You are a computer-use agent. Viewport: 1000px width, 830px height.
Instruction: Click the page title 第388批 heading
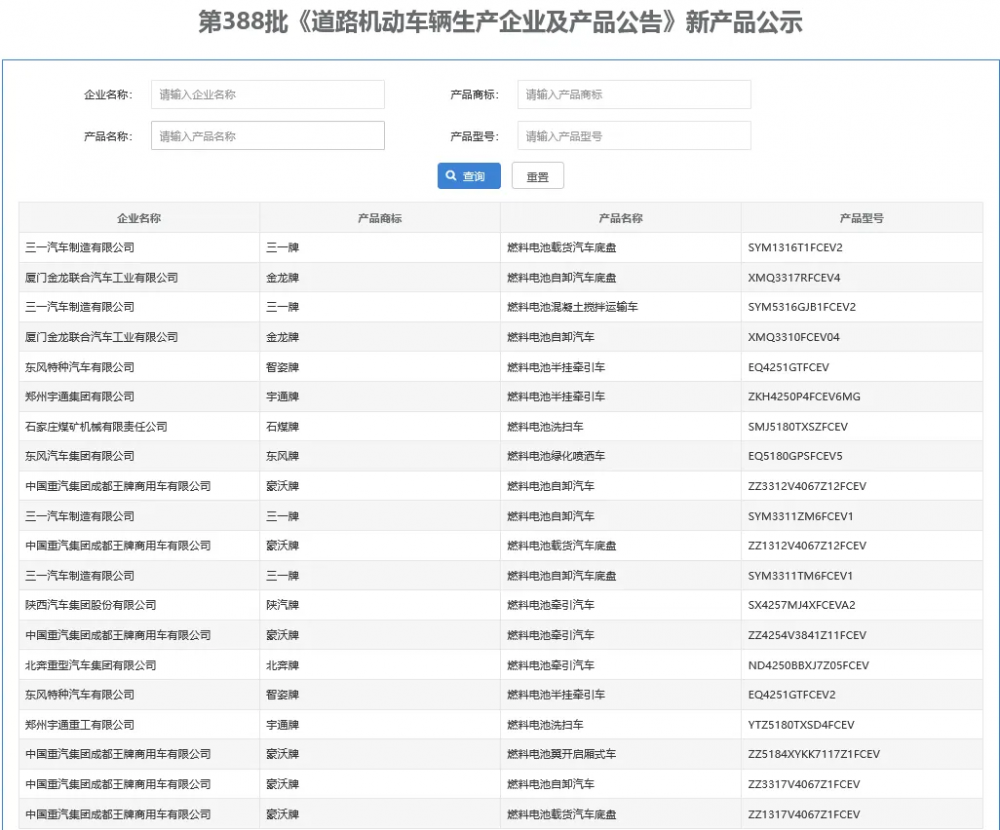pos(500,22)
